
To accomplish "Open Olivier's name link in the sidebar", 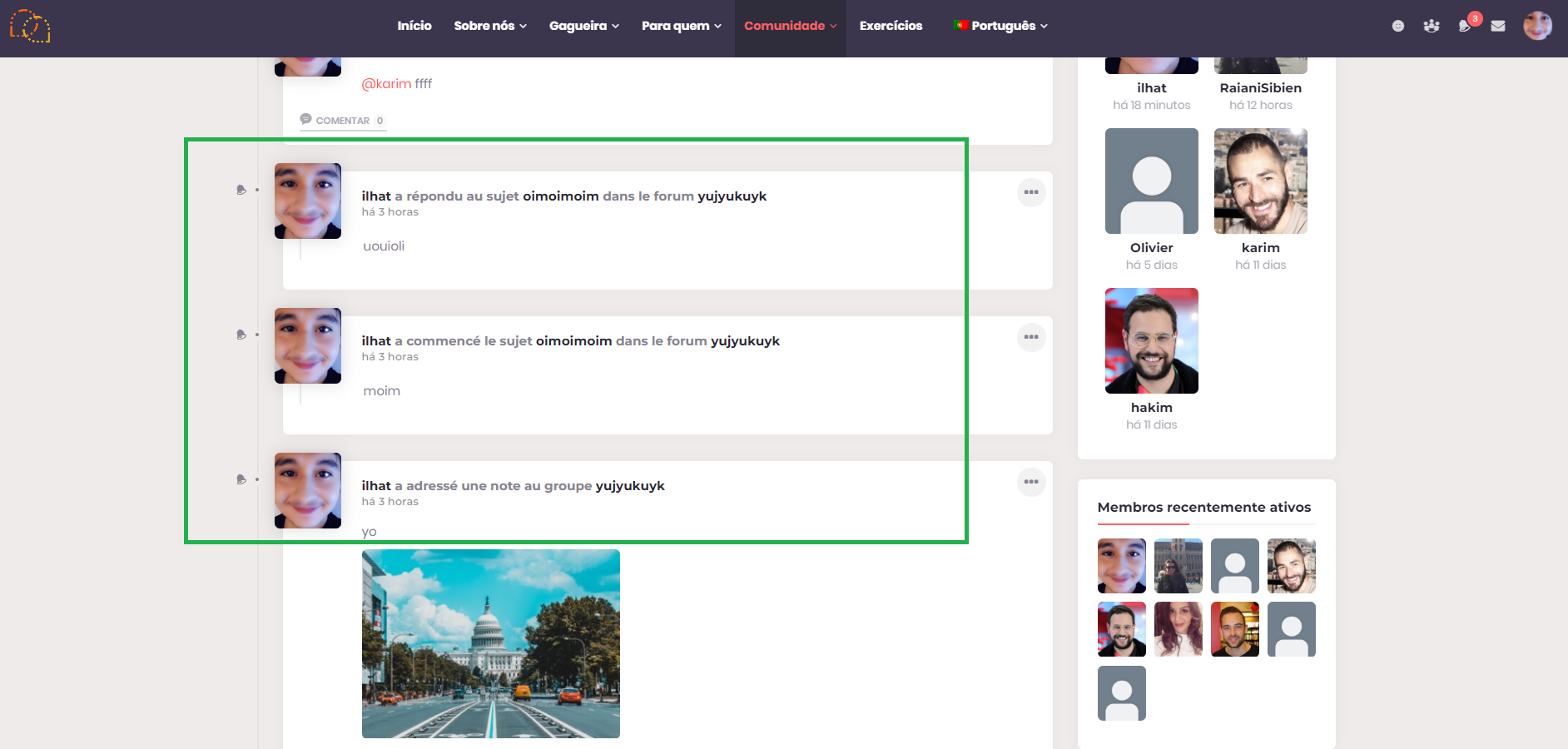I will point(1152,248).
